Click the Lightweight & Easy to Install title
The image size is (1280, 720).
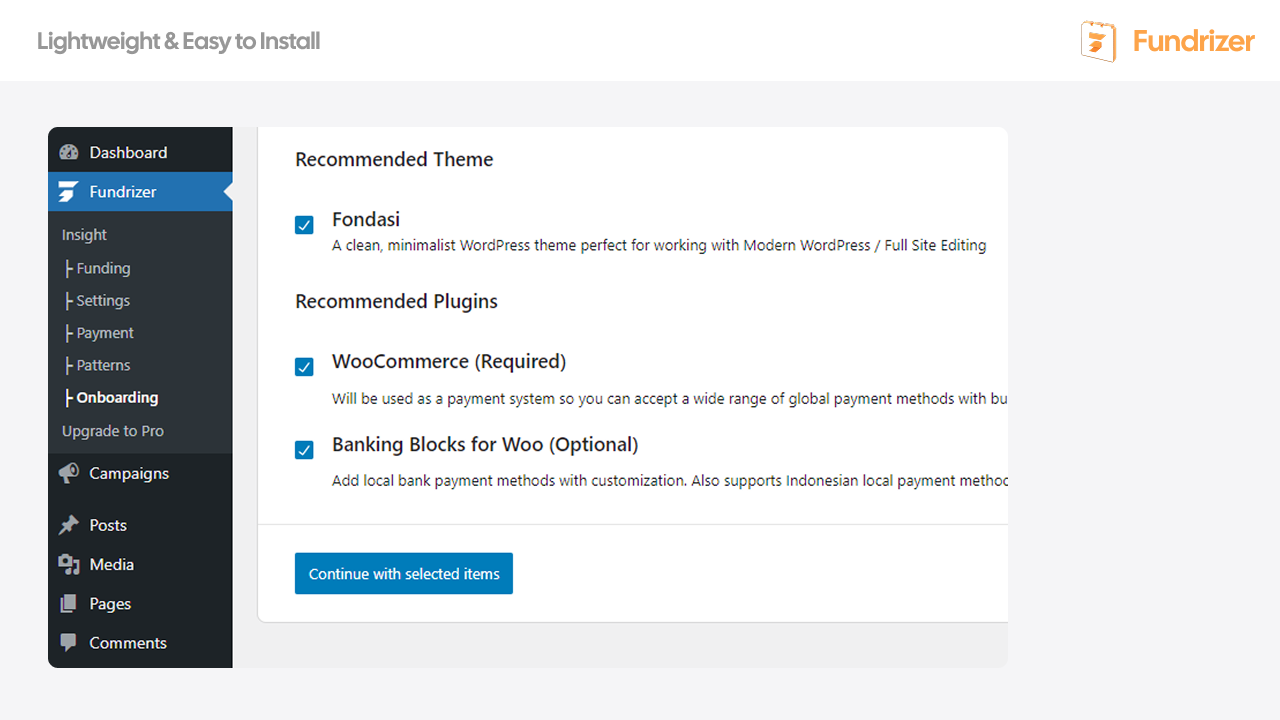[179, 41]
